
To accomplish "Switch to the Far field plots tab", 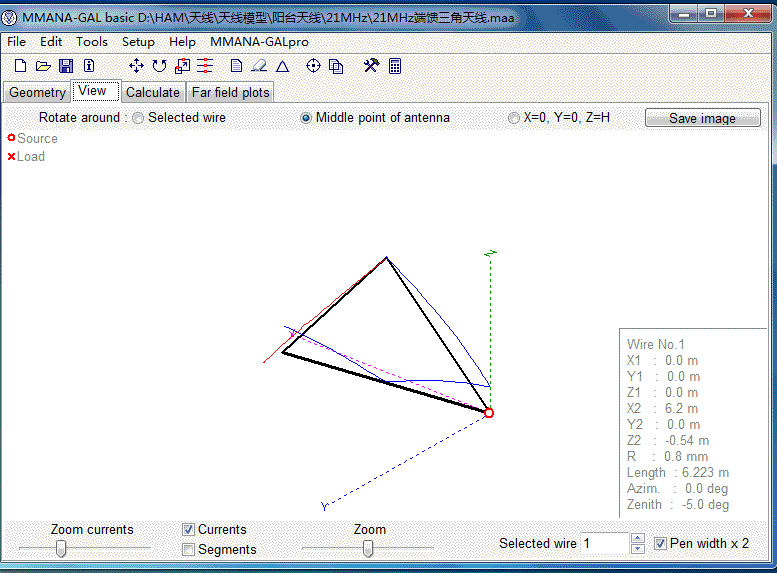I will click(x=230, y=92).
